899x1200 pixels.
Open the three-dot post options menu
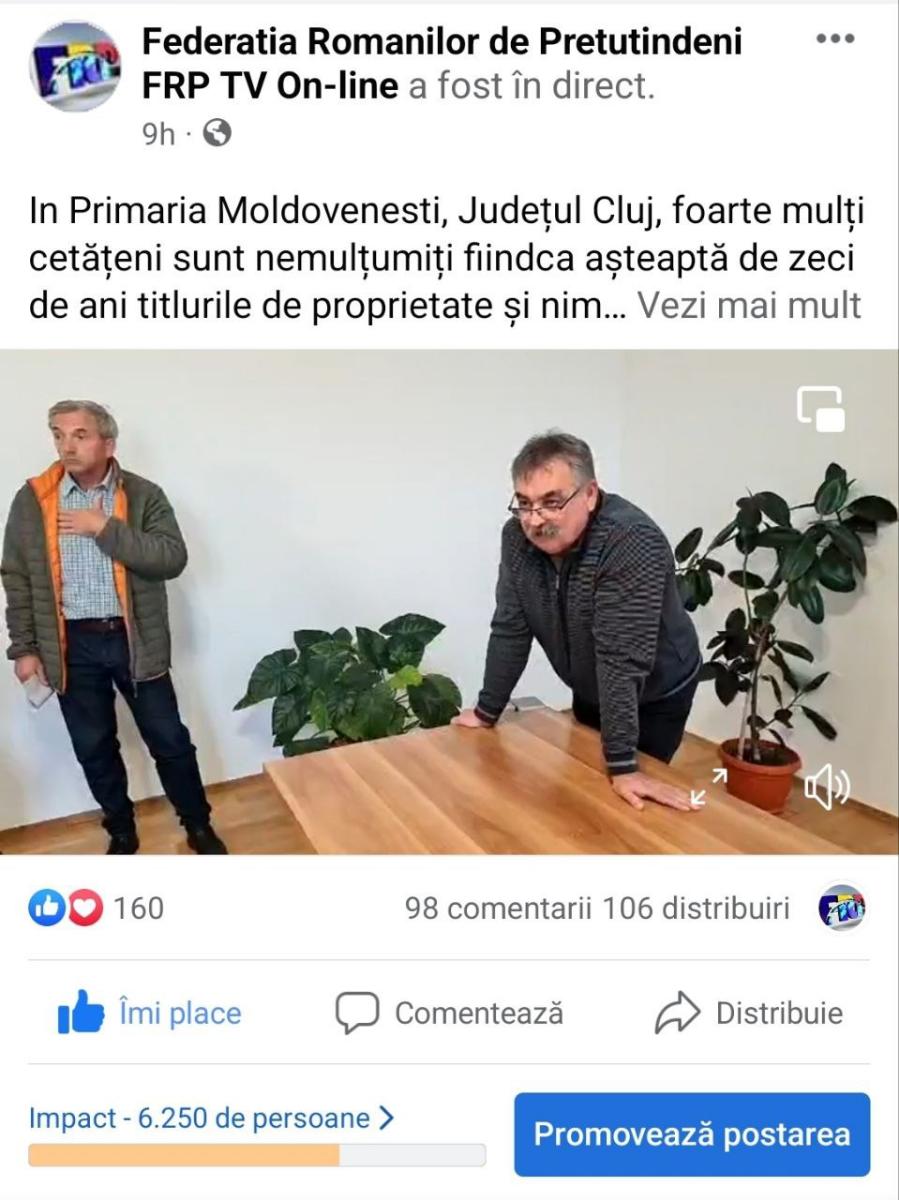[x=835, y=39]
